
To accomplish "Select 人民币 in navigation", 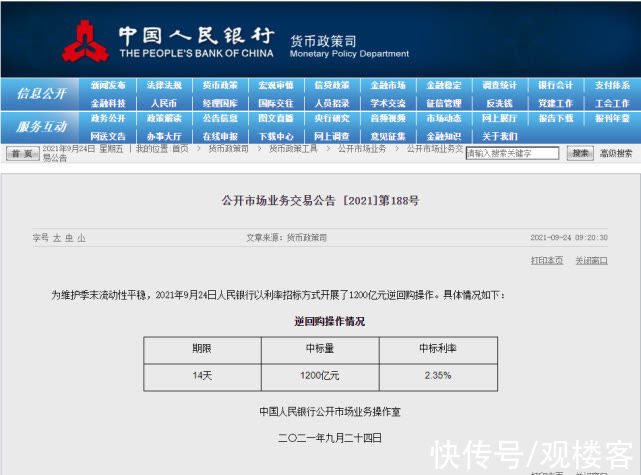I will (164, 103).
